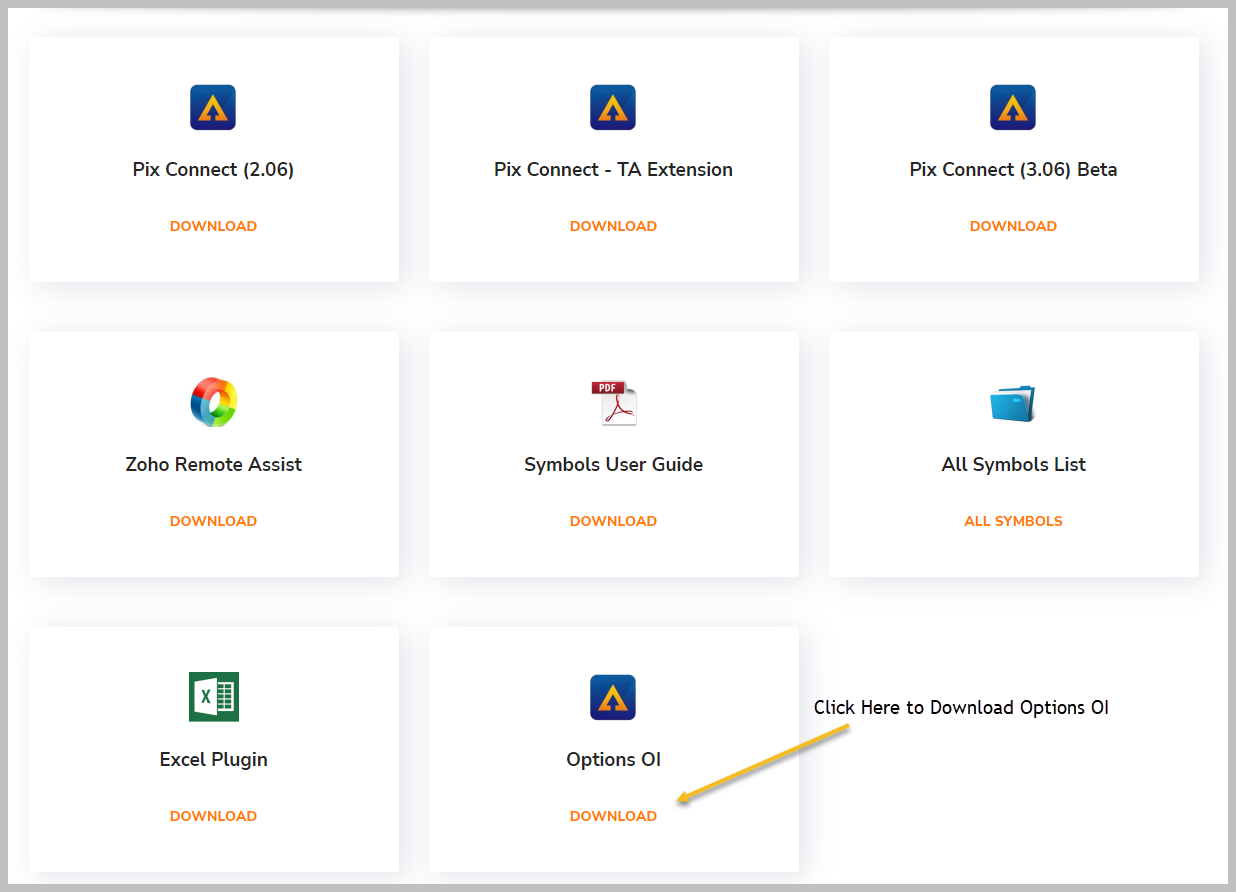Click the 'Symbols User Guide' title text
This screenshot has width=1236, height=892.
point(613,465)
